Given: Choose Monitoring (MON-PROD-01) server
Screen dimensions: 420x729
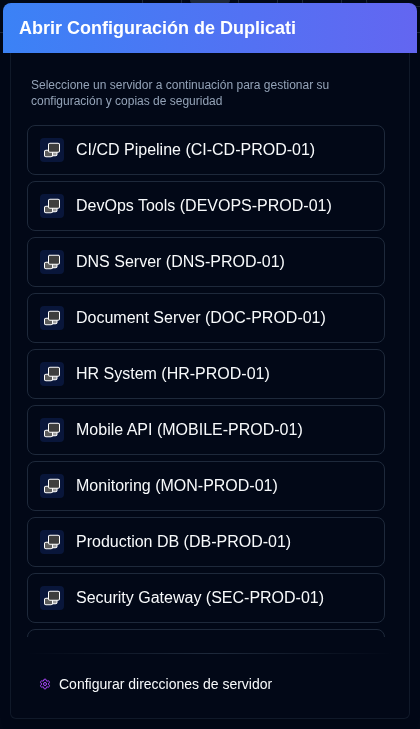Looking at the screenshot, I should [206, 486].
